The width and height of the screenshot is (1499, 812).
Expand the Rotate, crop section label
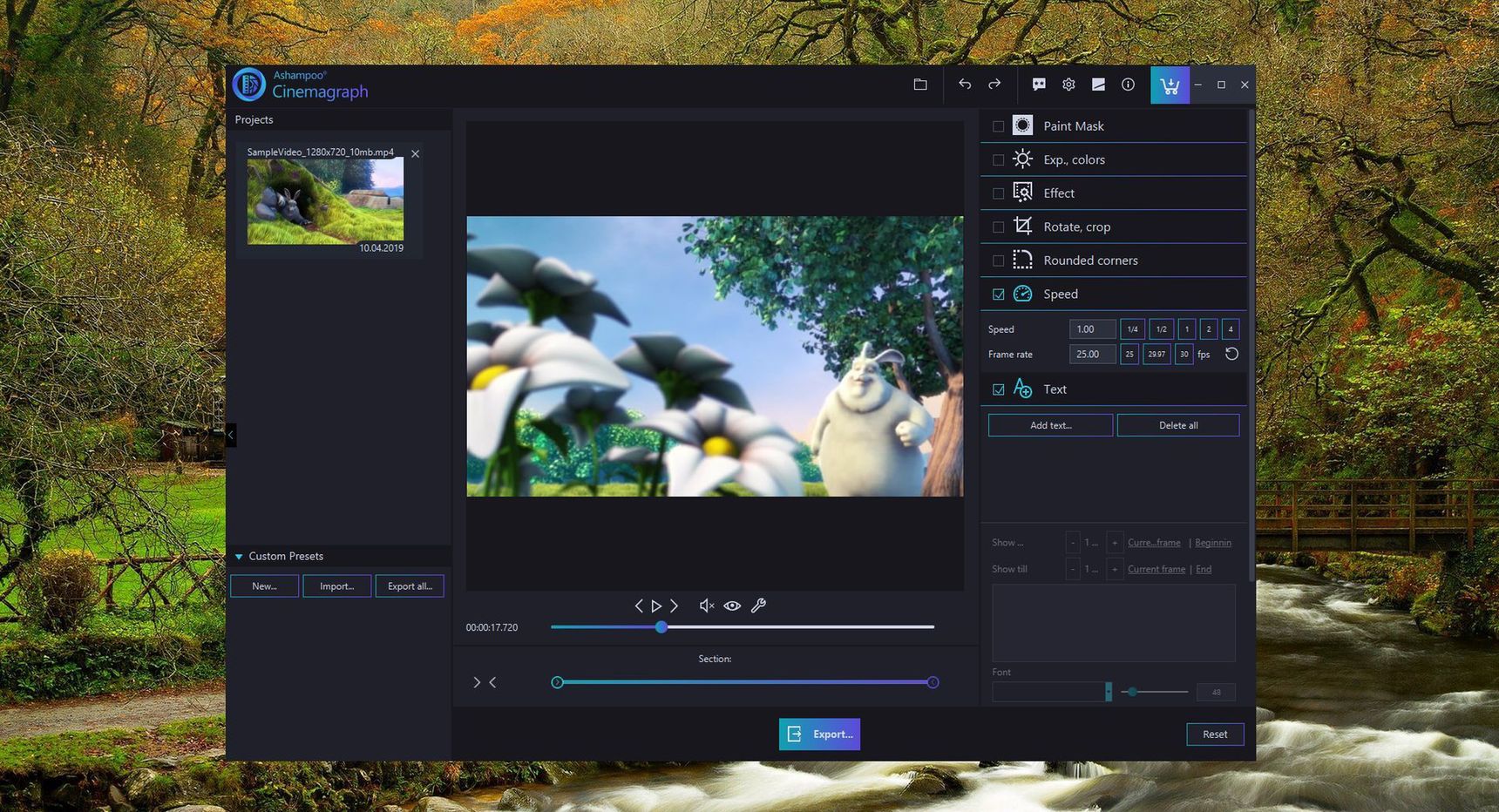(x=1077, y=227)
